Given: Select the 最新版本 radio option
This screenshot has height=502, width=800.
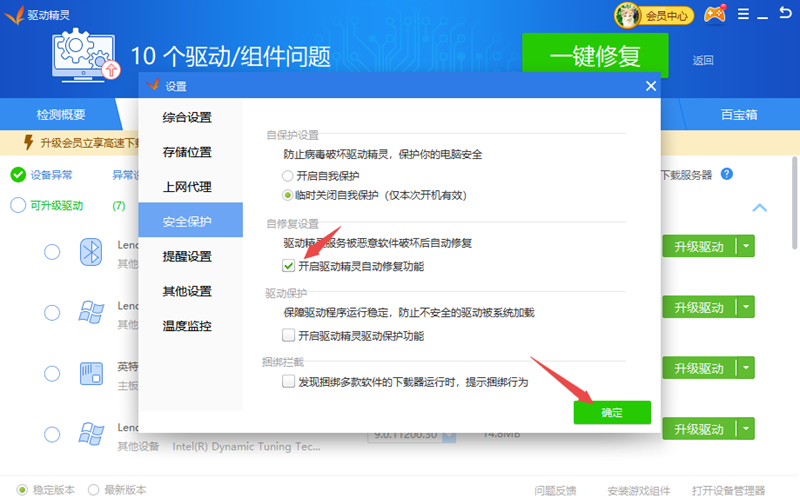Looking at the screenshot, I should point(94,490).
